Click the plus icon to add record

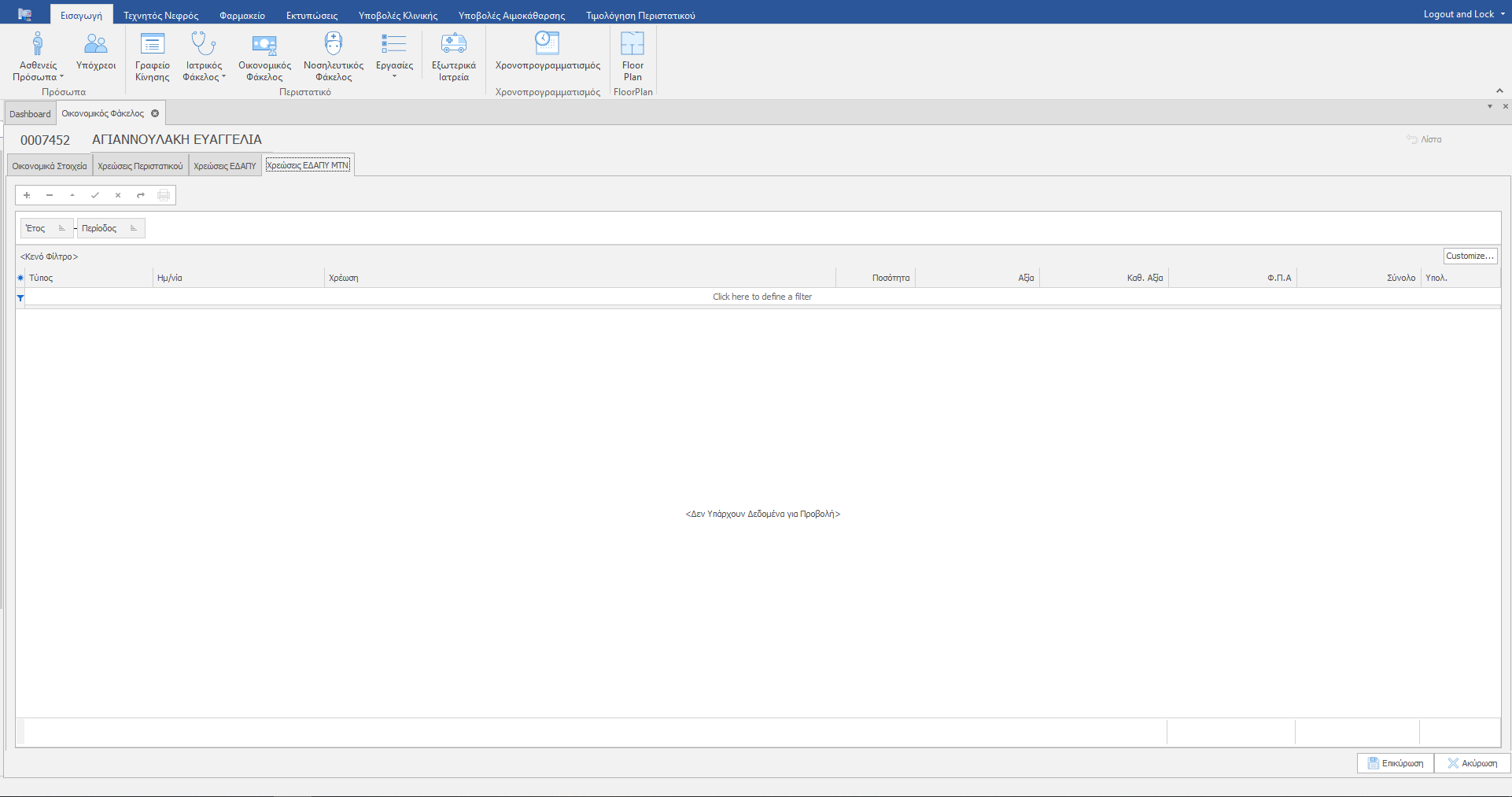tap(27, 195)
